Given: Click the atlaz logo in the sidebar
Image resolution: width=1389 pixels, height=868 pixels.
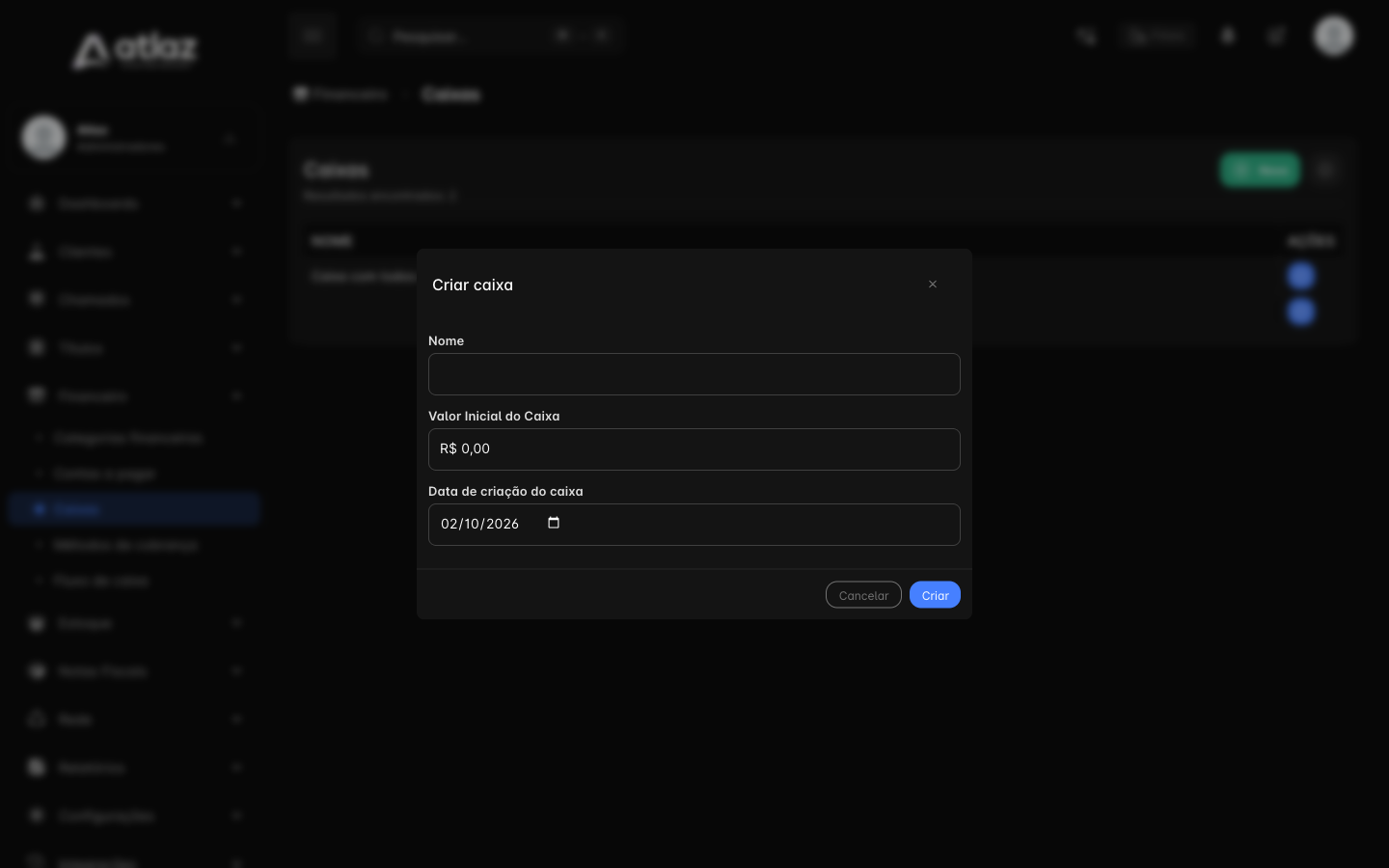Looking at the screenshot, I should [135, 49].
